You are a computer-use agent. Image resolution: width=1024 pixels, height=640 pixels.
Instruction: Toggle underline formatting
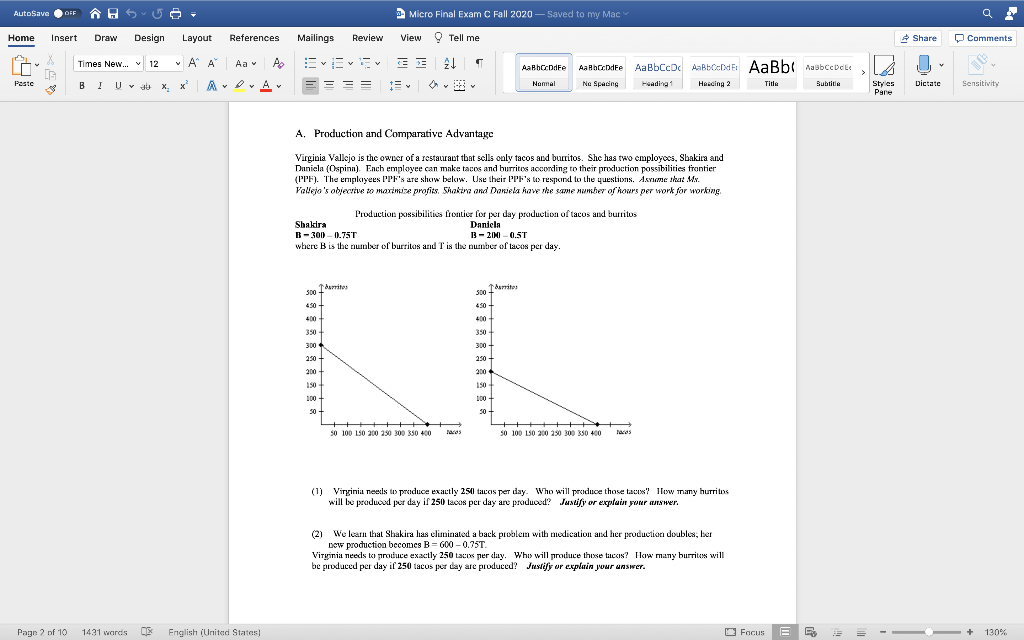tap(118, 86)
